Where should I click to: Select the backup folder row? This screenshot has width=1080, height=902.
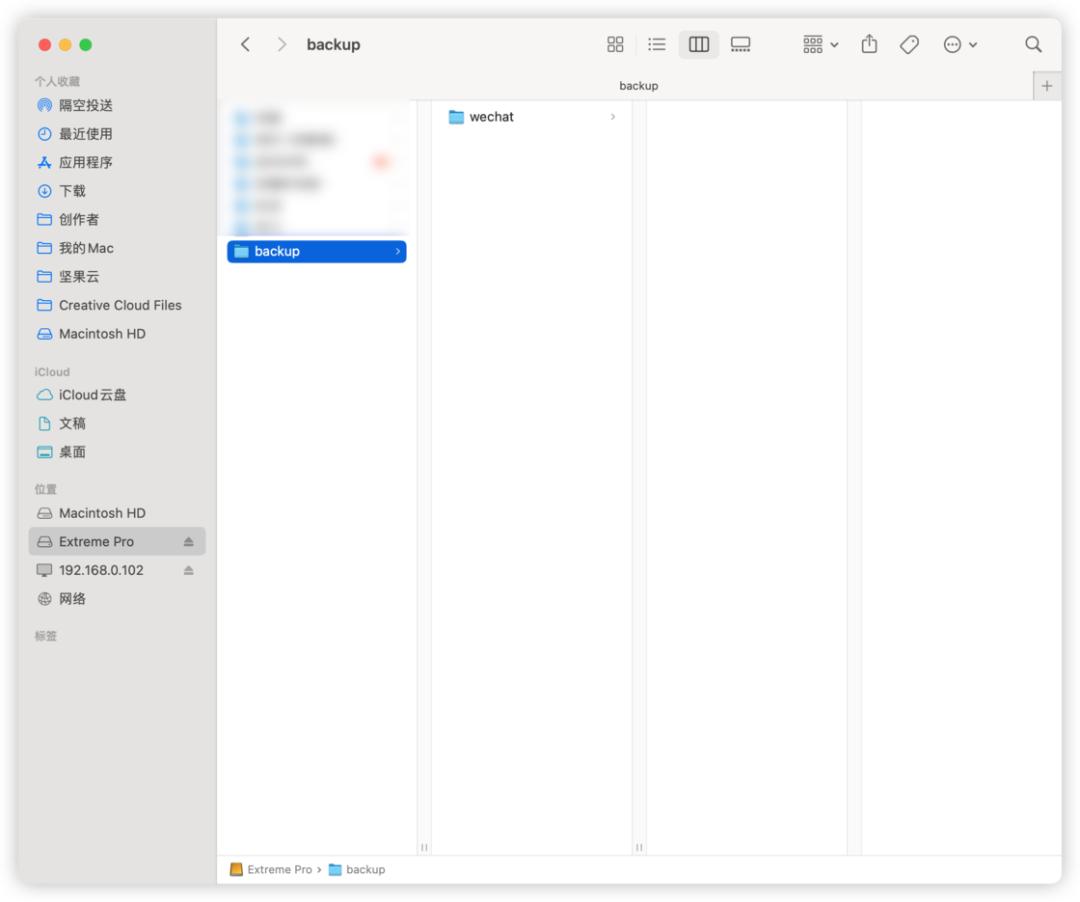[x=317, y=251]
